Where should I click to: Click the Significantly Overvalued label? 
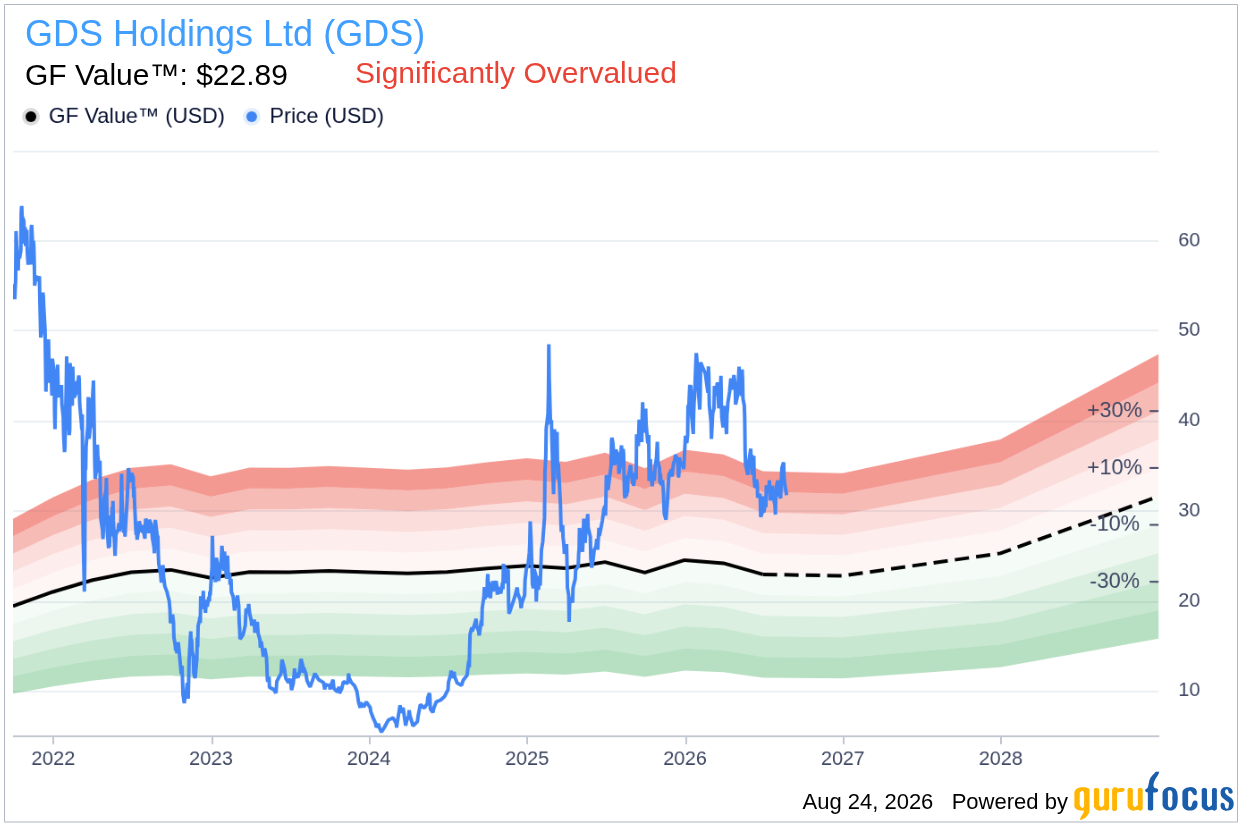(516, 73)
